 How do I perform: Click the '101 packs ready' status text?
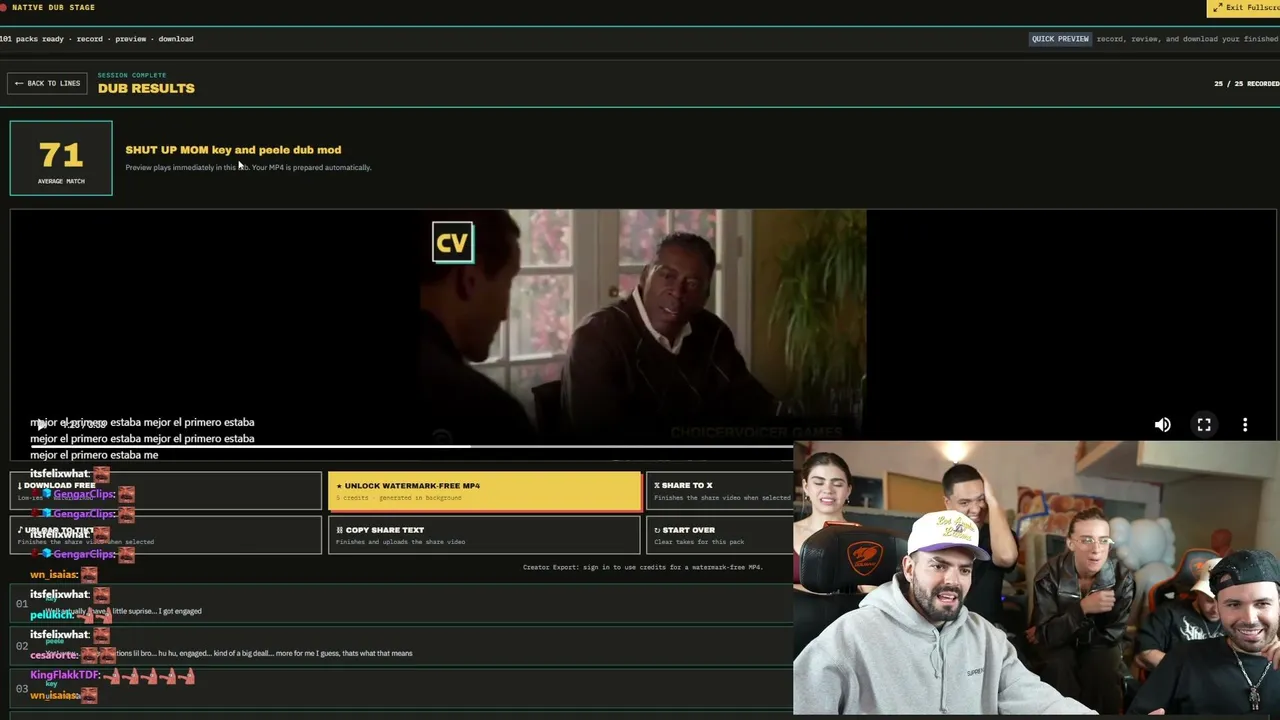(97, 39)
